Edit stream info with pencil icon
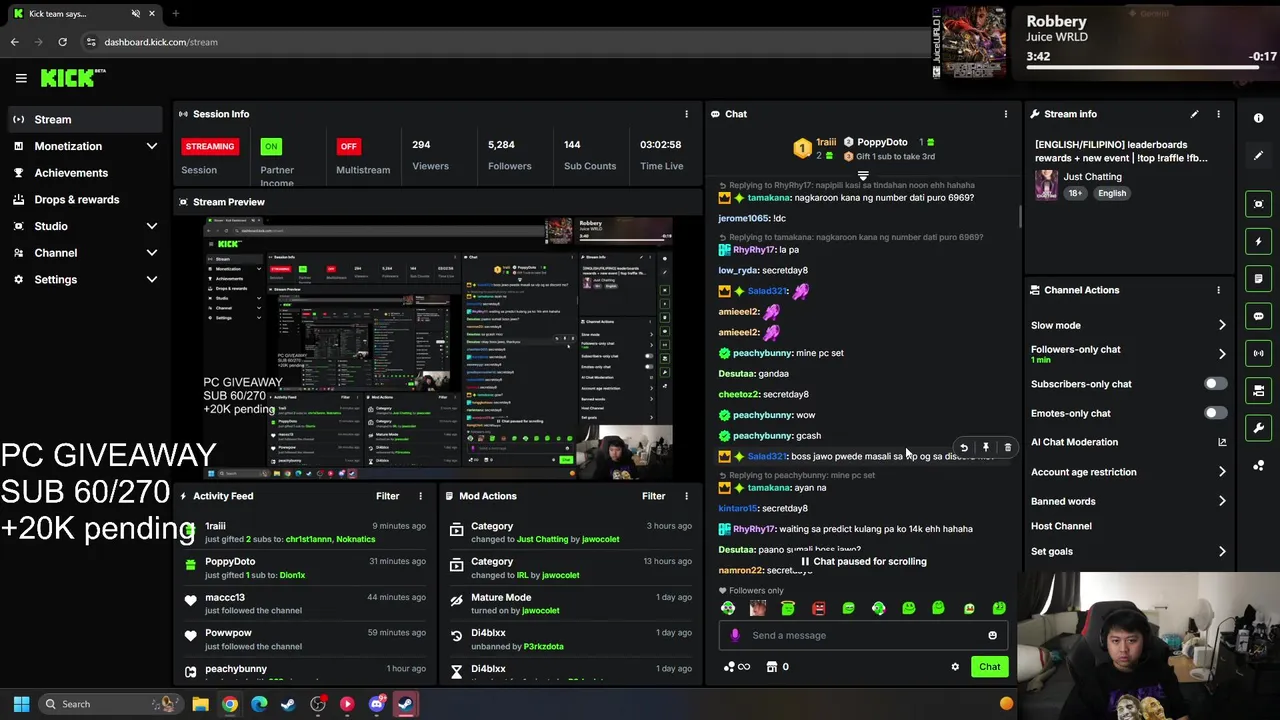 click(x=1194, y=114)
